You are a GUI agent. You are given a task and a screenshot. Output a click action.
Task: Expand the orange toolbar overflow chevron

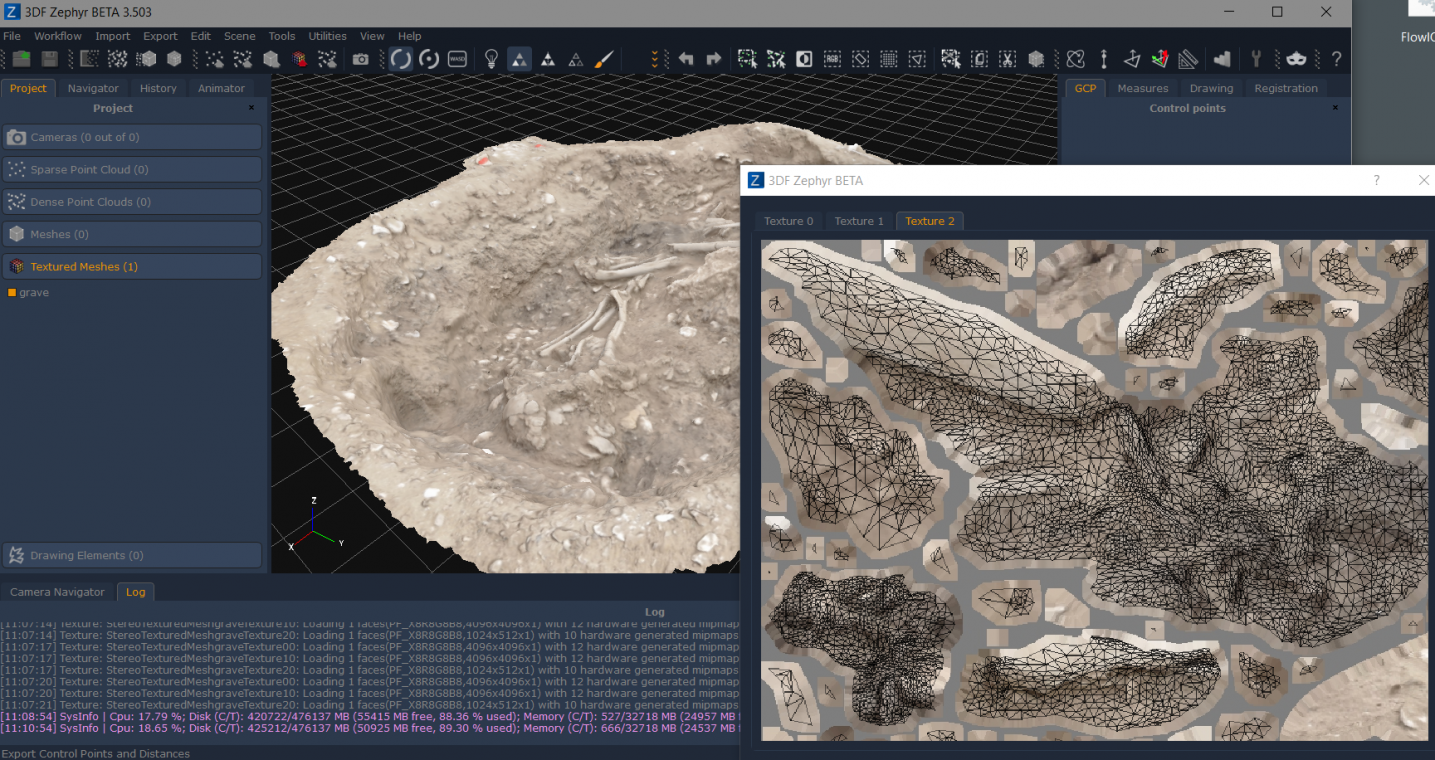click(x=655, y=59)
